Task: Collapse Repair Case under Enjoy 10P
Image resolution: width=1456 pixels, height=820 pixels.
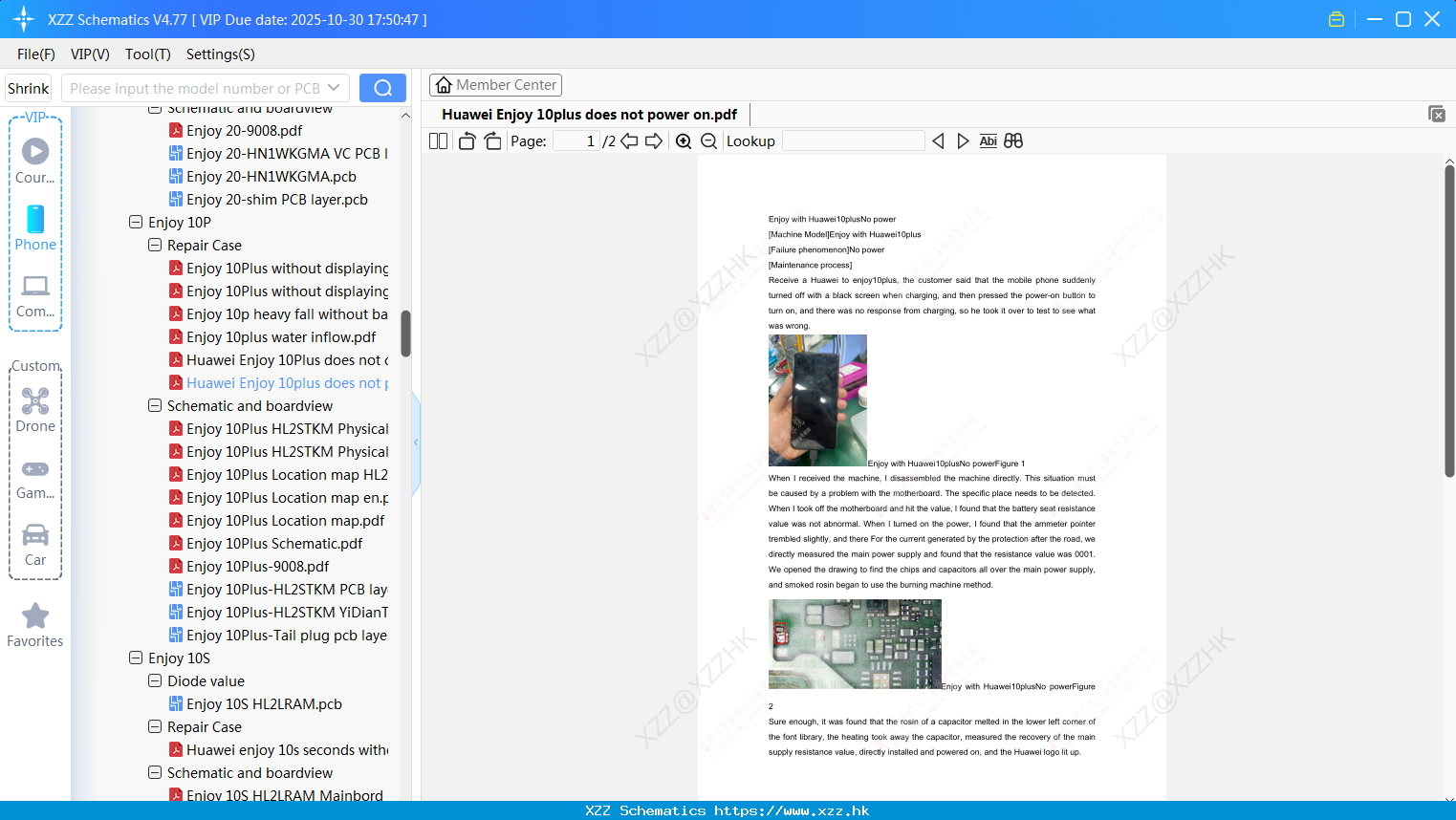Action: click(x=154, y=245)
